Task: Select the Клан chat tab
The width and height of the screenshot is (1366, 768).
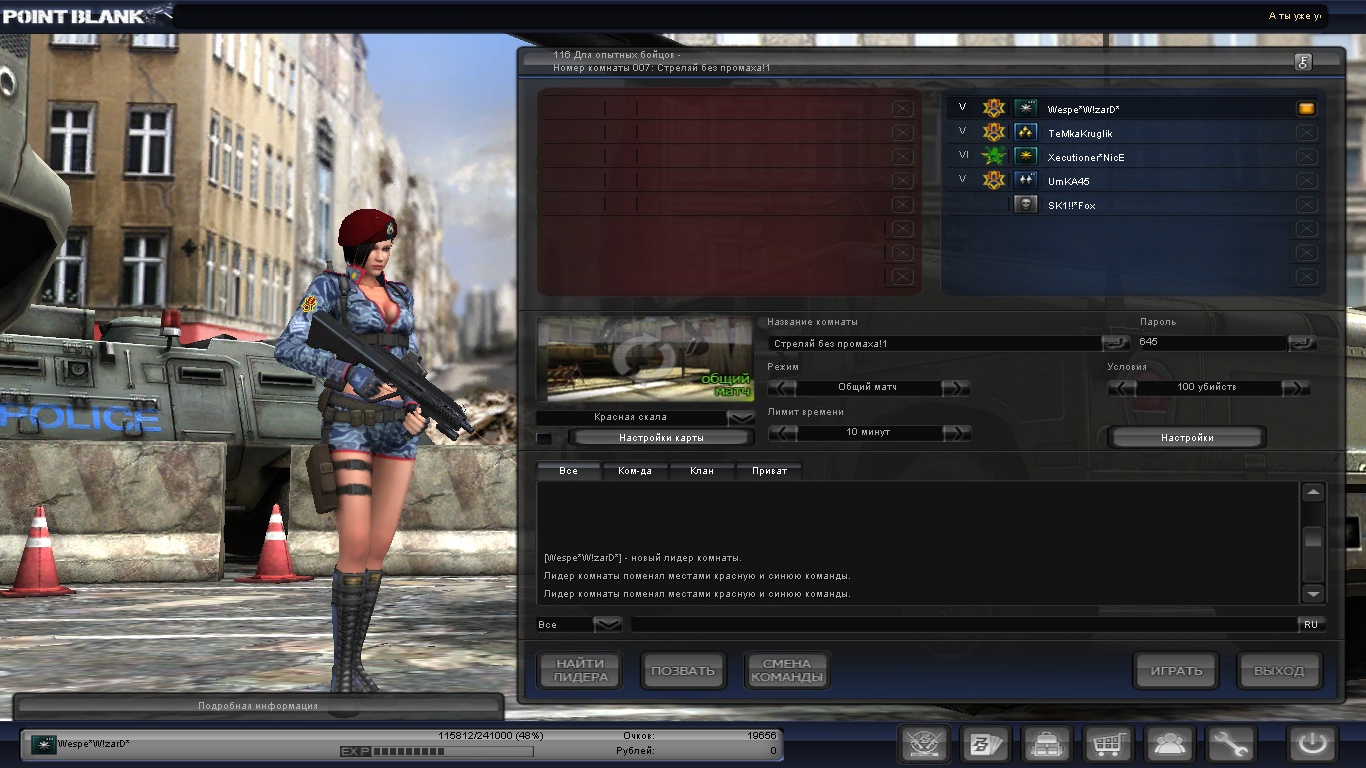Action: pos(702,470)
